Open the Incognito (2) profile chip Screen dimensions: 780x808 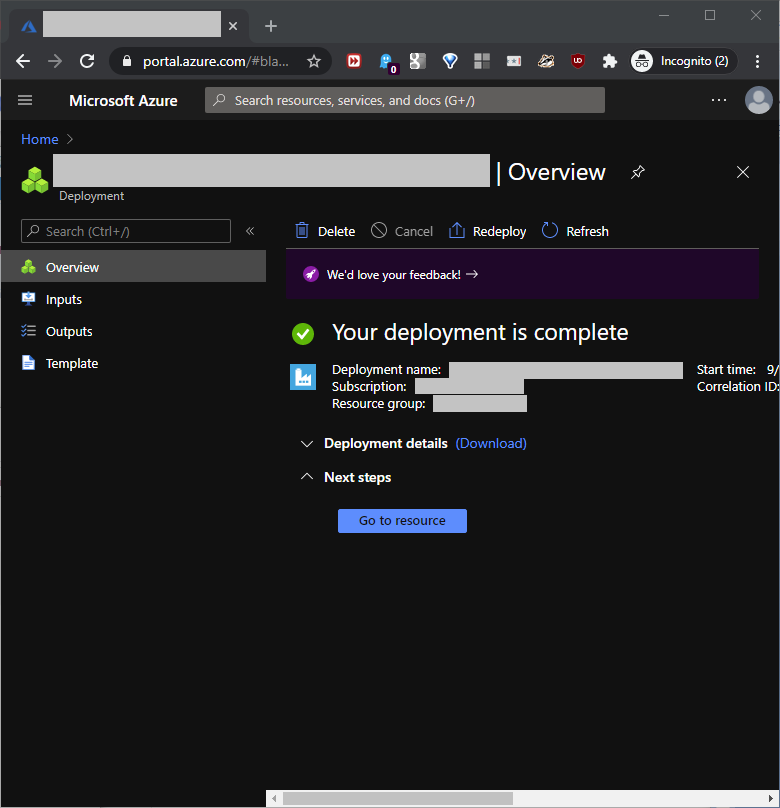(683, 61)
